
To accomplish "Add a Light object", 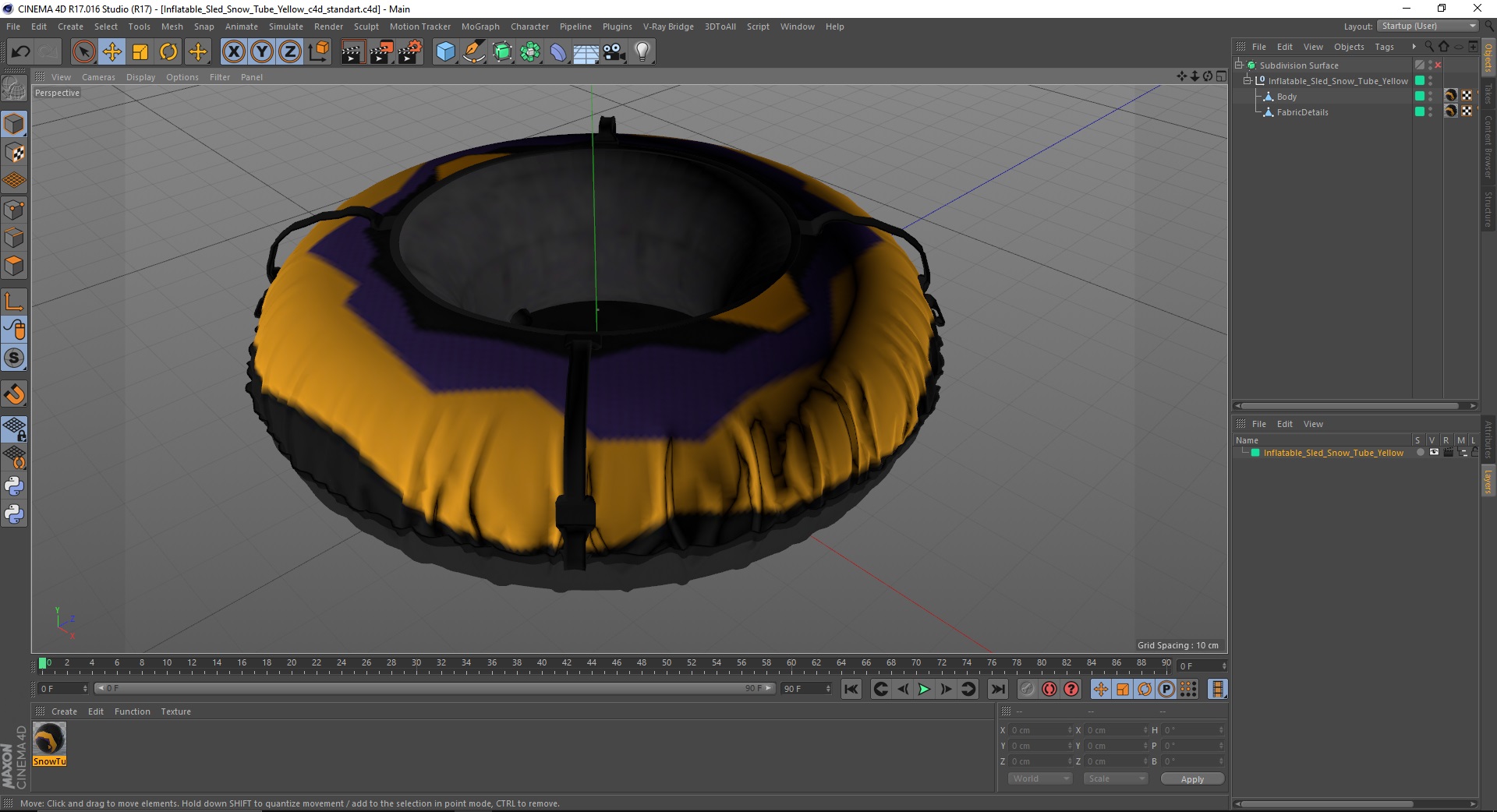I will click(642, 52).
